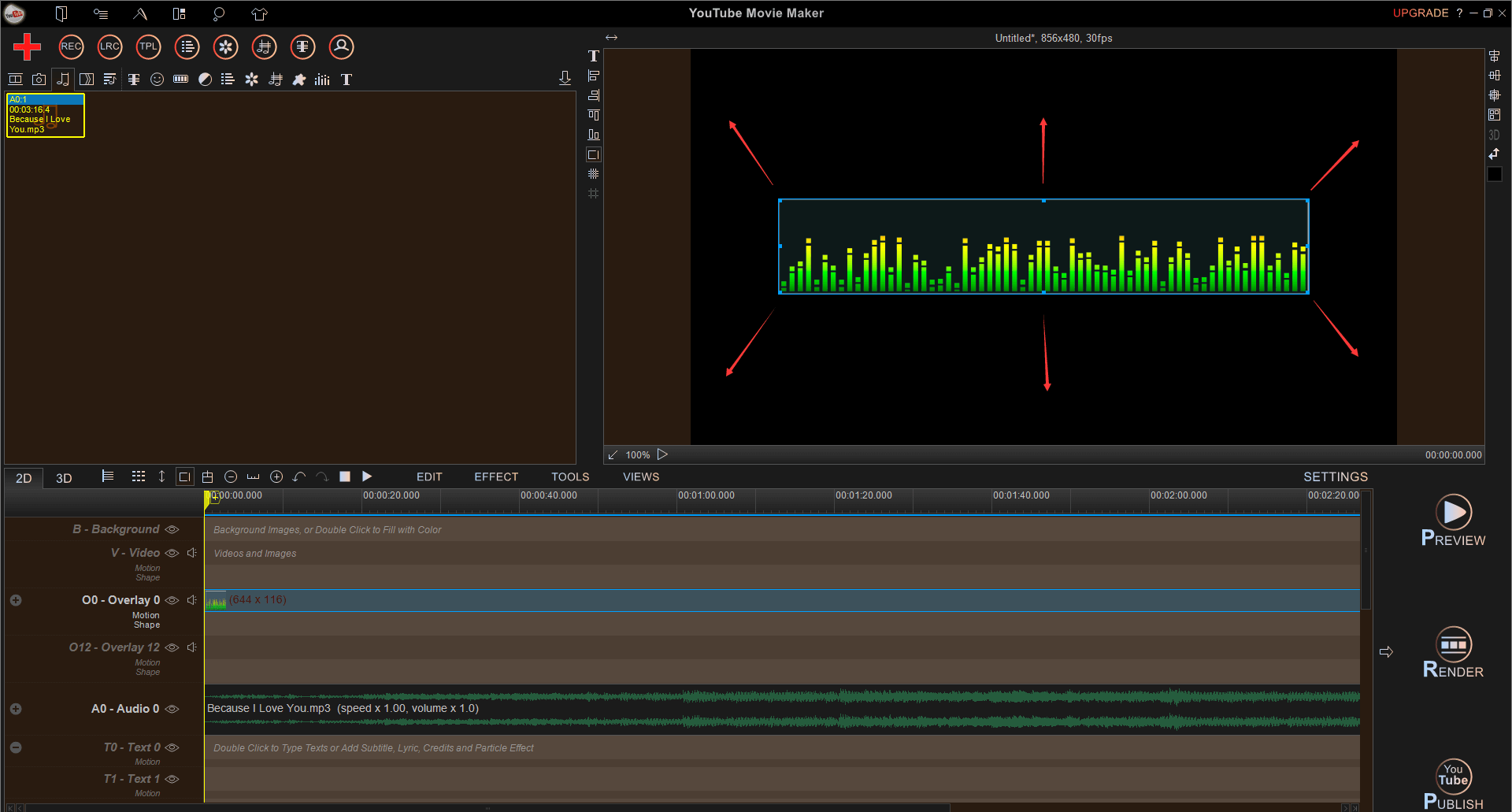The width and height of the screenshot is (1512, 812).
Task: Play the timeline with the play button
Action: pyautogui.click(x=367, y=476)
